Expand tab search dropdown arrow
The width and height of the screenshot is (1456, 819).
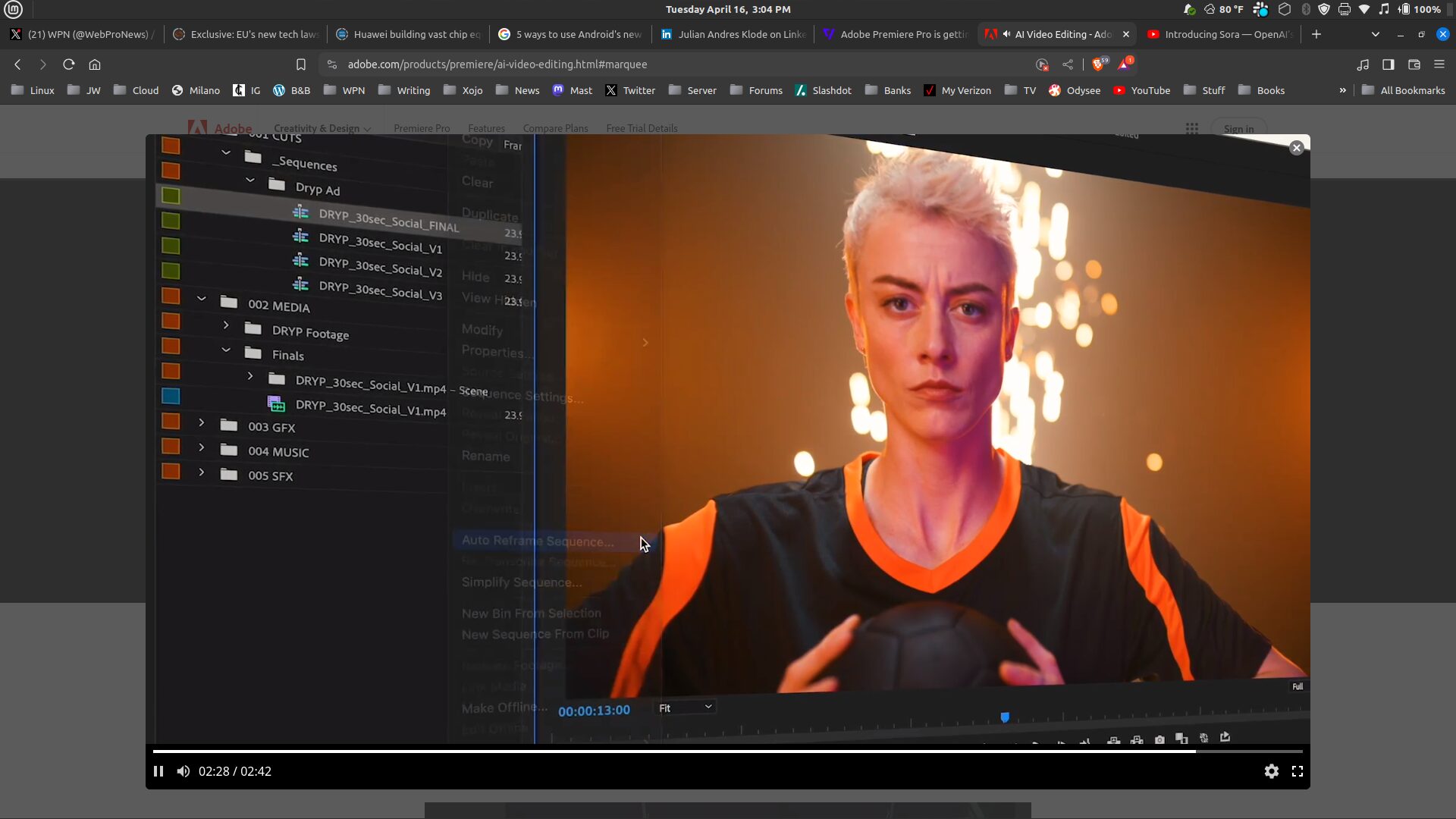coord(1376,34)
